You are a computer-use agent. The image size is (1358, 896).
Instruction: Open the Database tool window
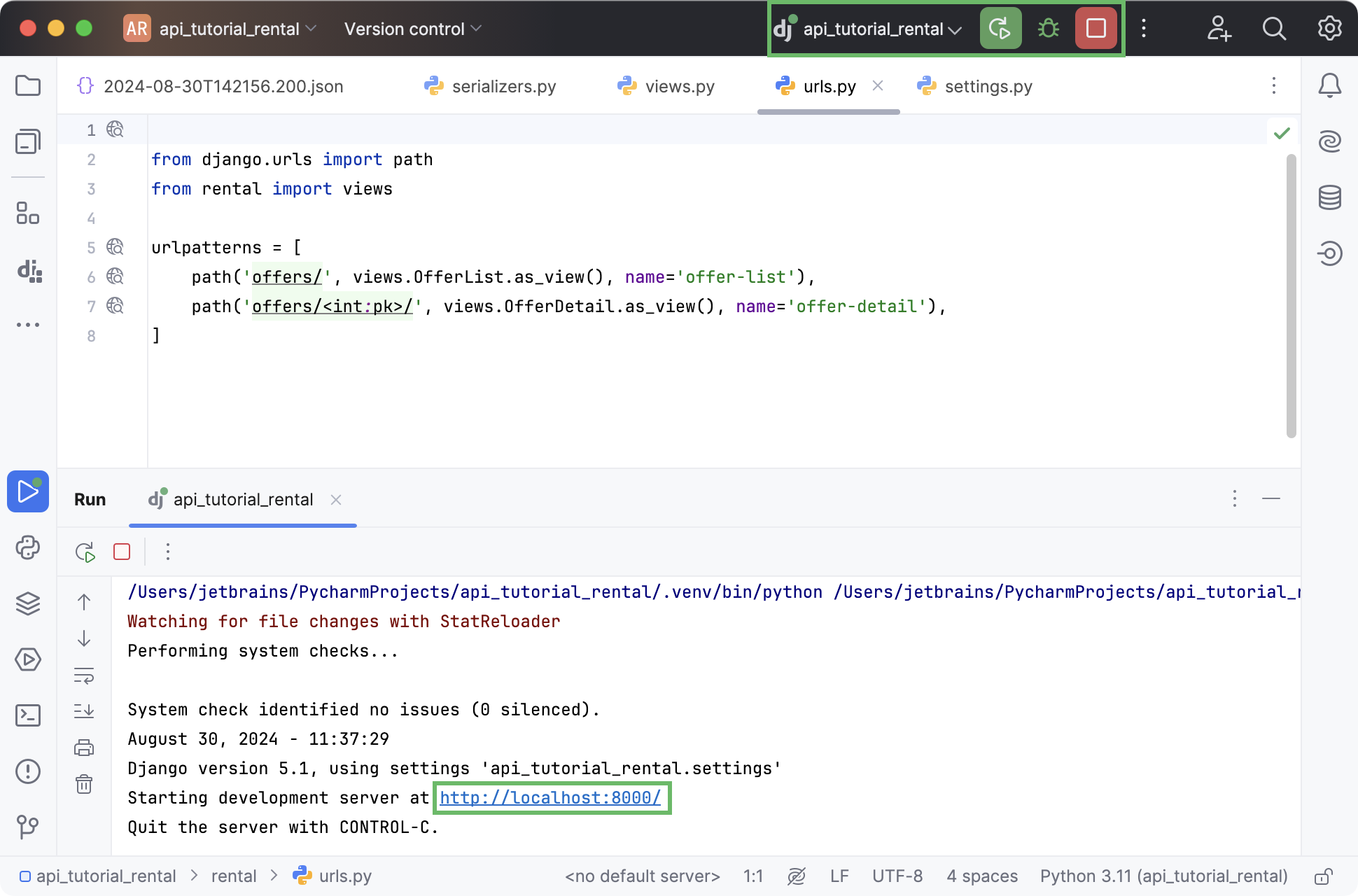(x=1329, y=198)
